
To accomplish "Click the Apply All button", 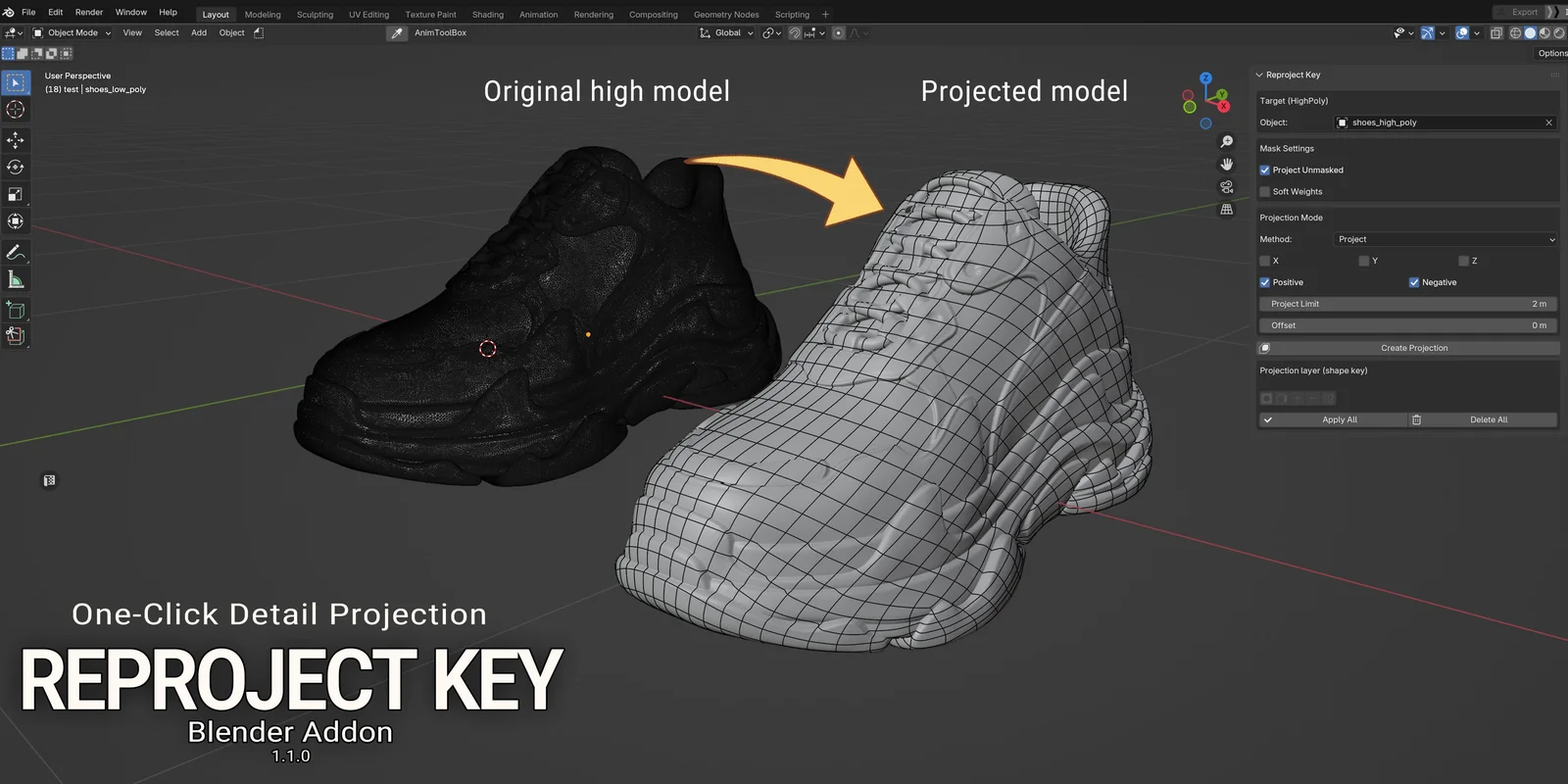I will point(1333,419).
